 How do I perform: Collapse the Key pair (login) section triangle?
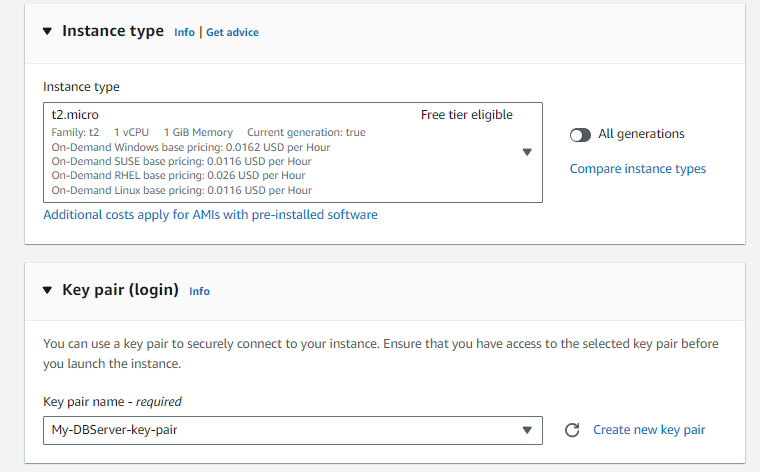(x=47, y=290)
